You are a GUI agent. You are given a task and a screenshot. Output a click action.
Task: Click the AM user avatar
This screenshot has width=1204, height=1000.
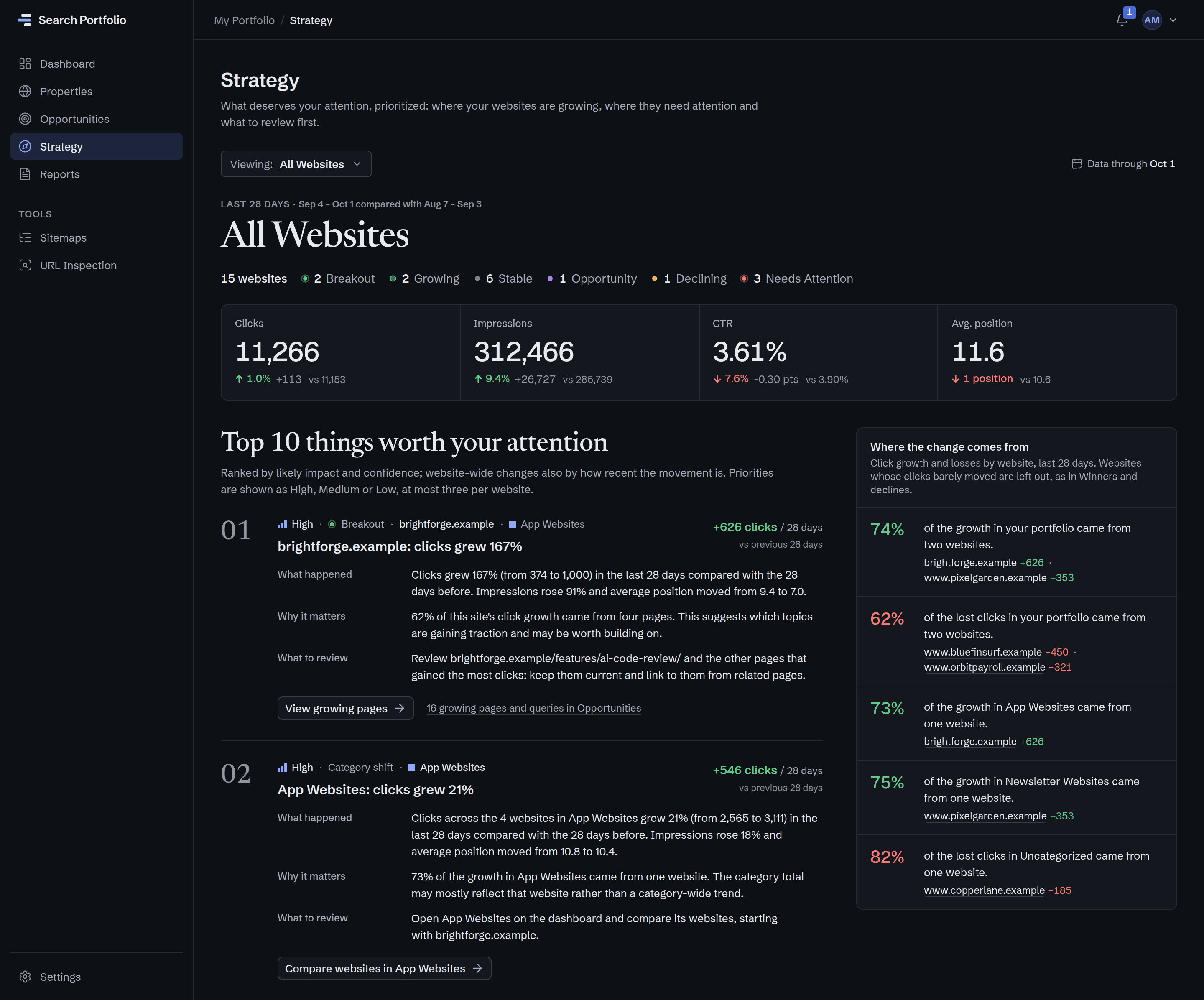pyautogui.click(x=1152, y=20)
